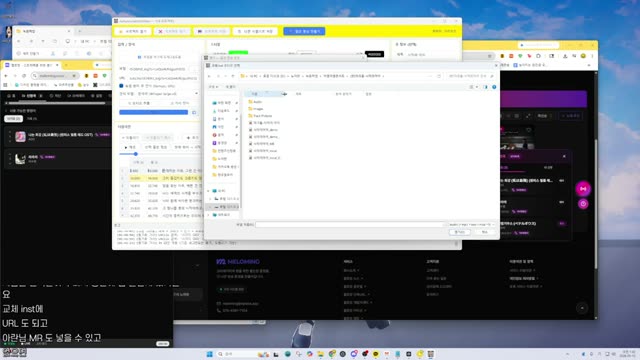Click the MELOMIND footer logo
This screenshot has width=640, height=360.
coord(238,262)
